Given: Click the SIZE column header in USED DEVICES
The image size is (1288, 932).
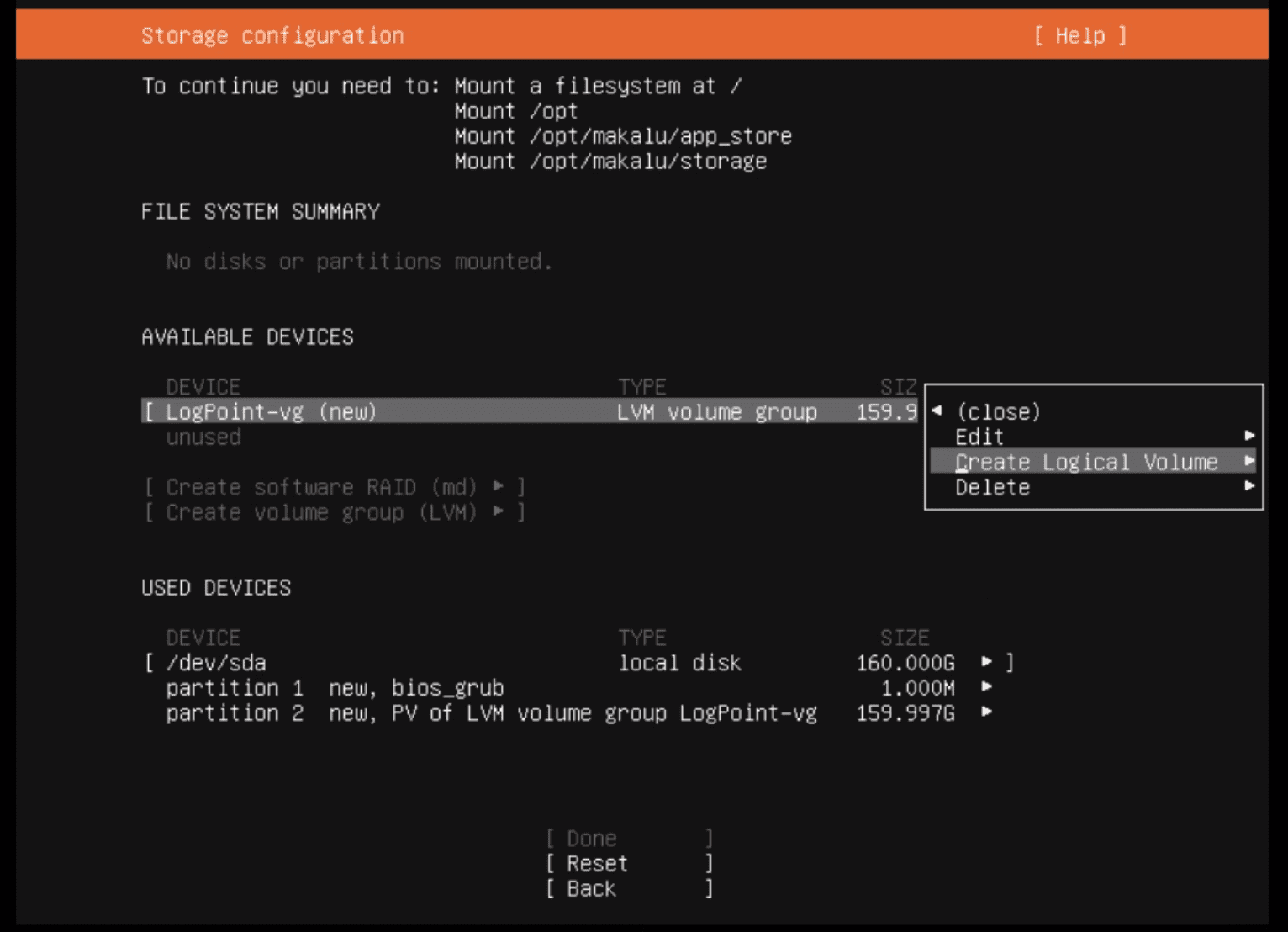Looking at the screenshot, I should [x=905, y=637].
